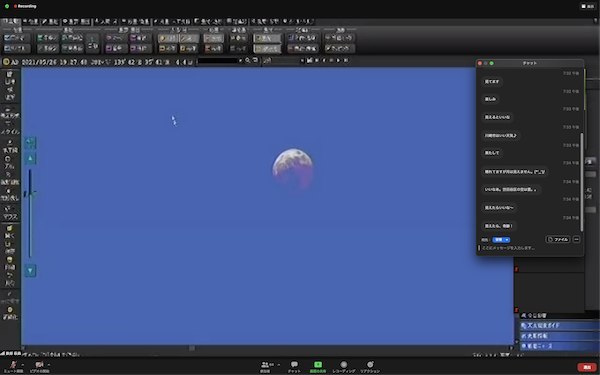Open the Zoom chat from the bottom toolbar

[x=294, y=366]
